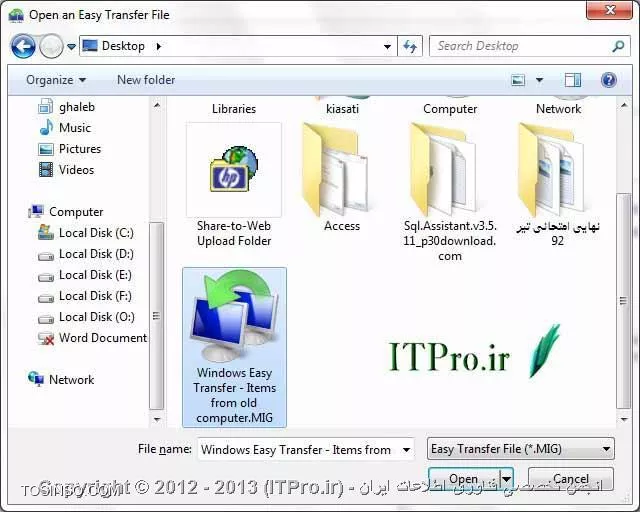Click the Network icon in sidebar
The height and width of the screenshot is (512, 640).
click(36, 379)
